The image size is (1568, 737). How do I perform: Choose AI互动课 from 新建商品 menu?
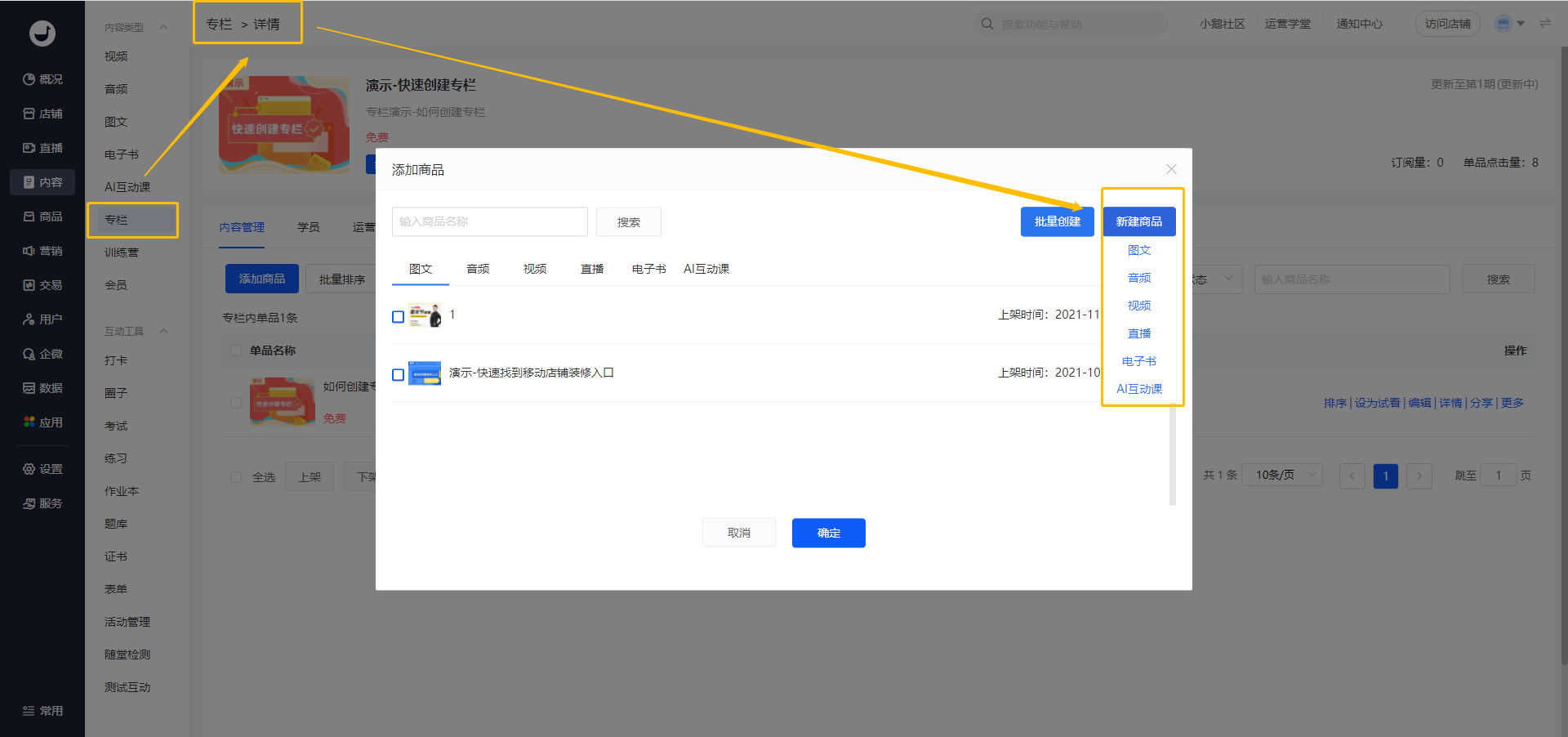(x=1139, y=389)
